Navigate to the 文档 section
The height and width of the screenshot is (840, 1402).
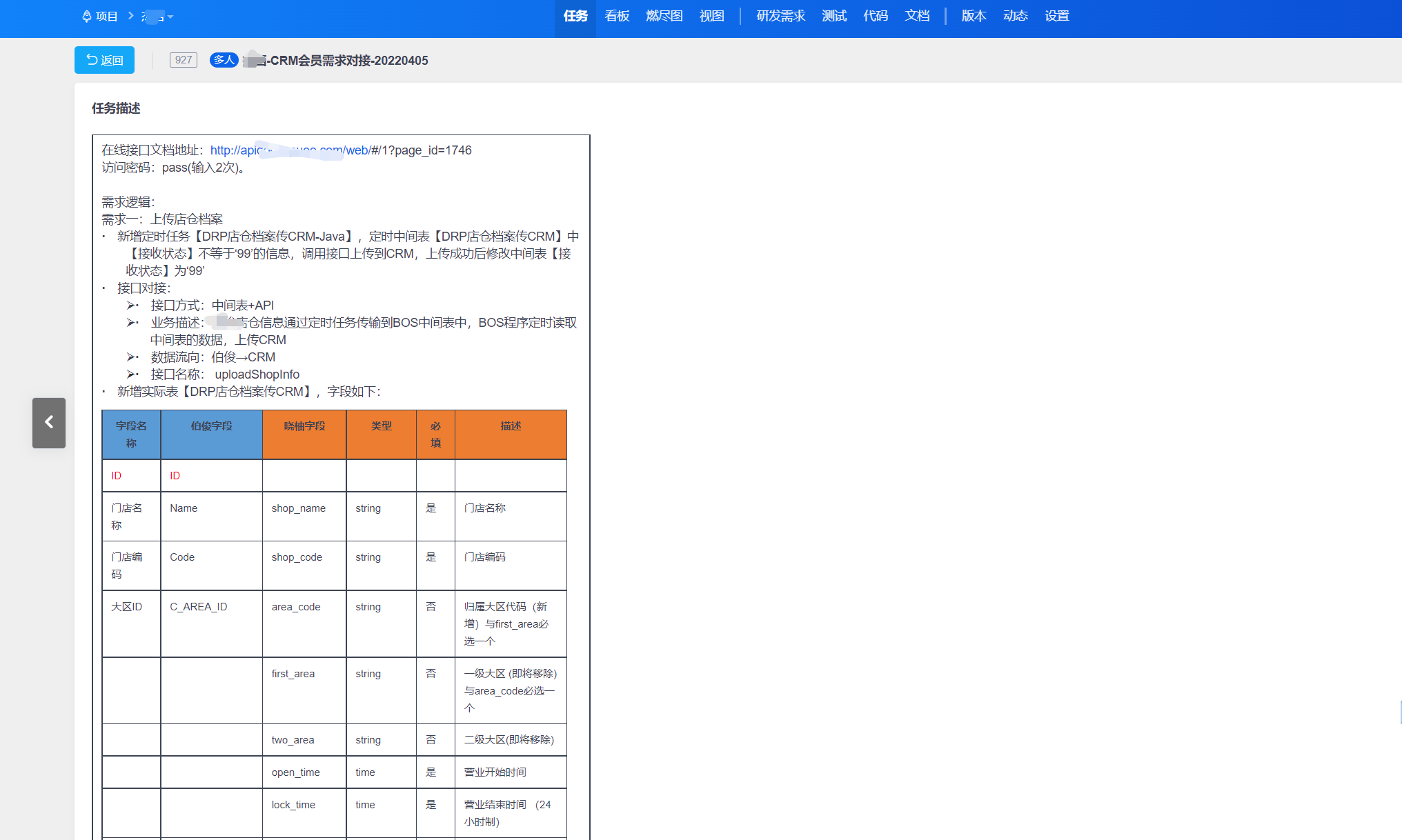click(x=917, y=16)
